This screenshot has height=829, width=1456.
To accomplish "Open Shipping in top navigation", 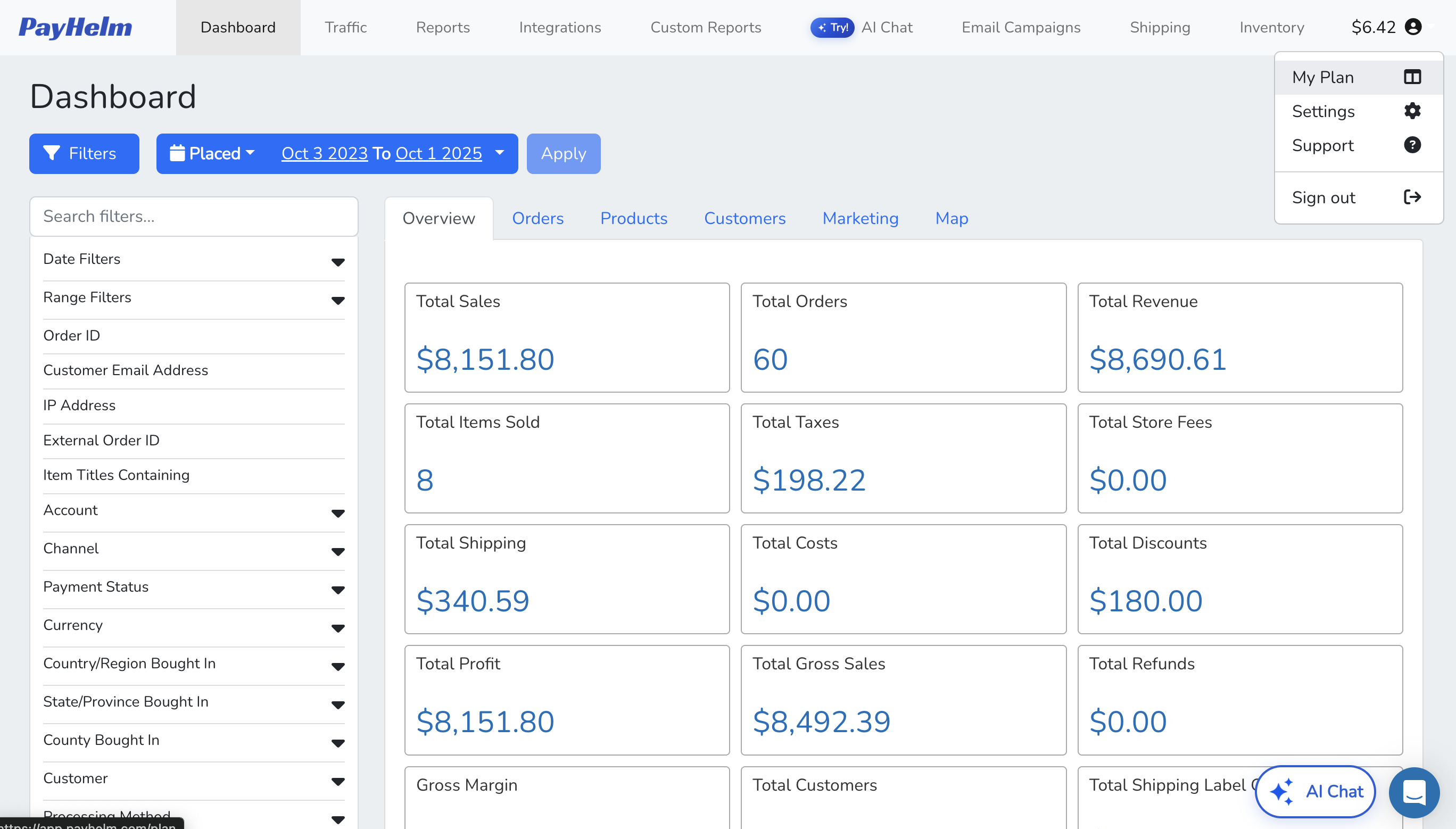I will click(x=1160, y=27).
